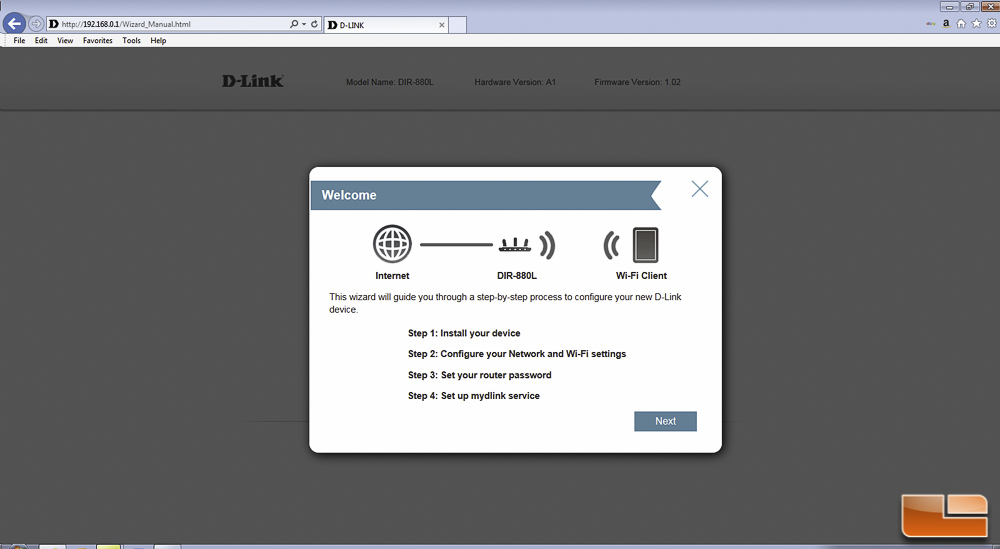This screenshot has width=1000, height=549.
Task: Open the browser settings gear
Action: pyautogui.click(x=992, y=24)
